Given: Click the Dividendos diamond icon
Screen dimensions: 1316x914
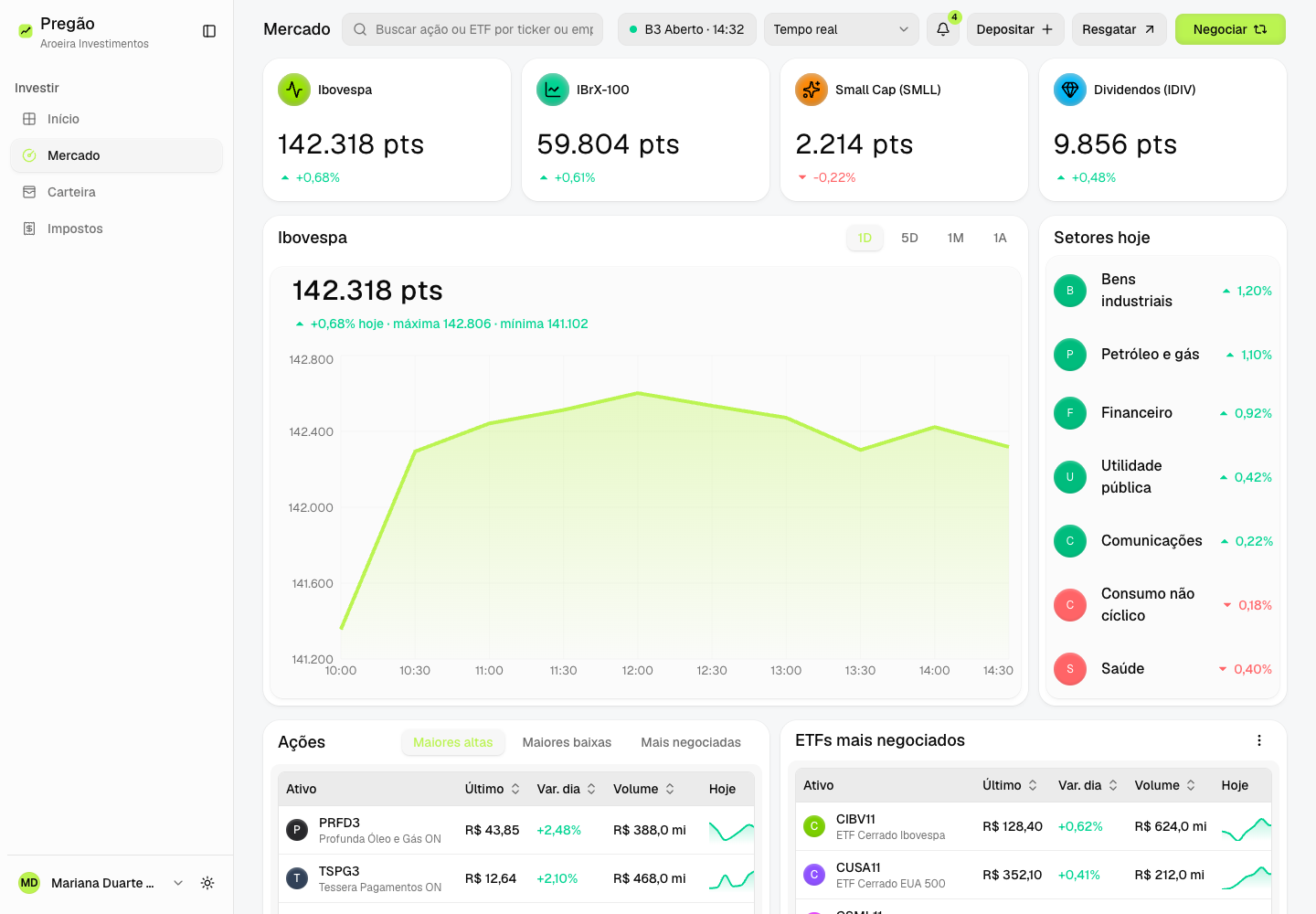Looking at the screenshot, I should click(x=1070, y=90).
